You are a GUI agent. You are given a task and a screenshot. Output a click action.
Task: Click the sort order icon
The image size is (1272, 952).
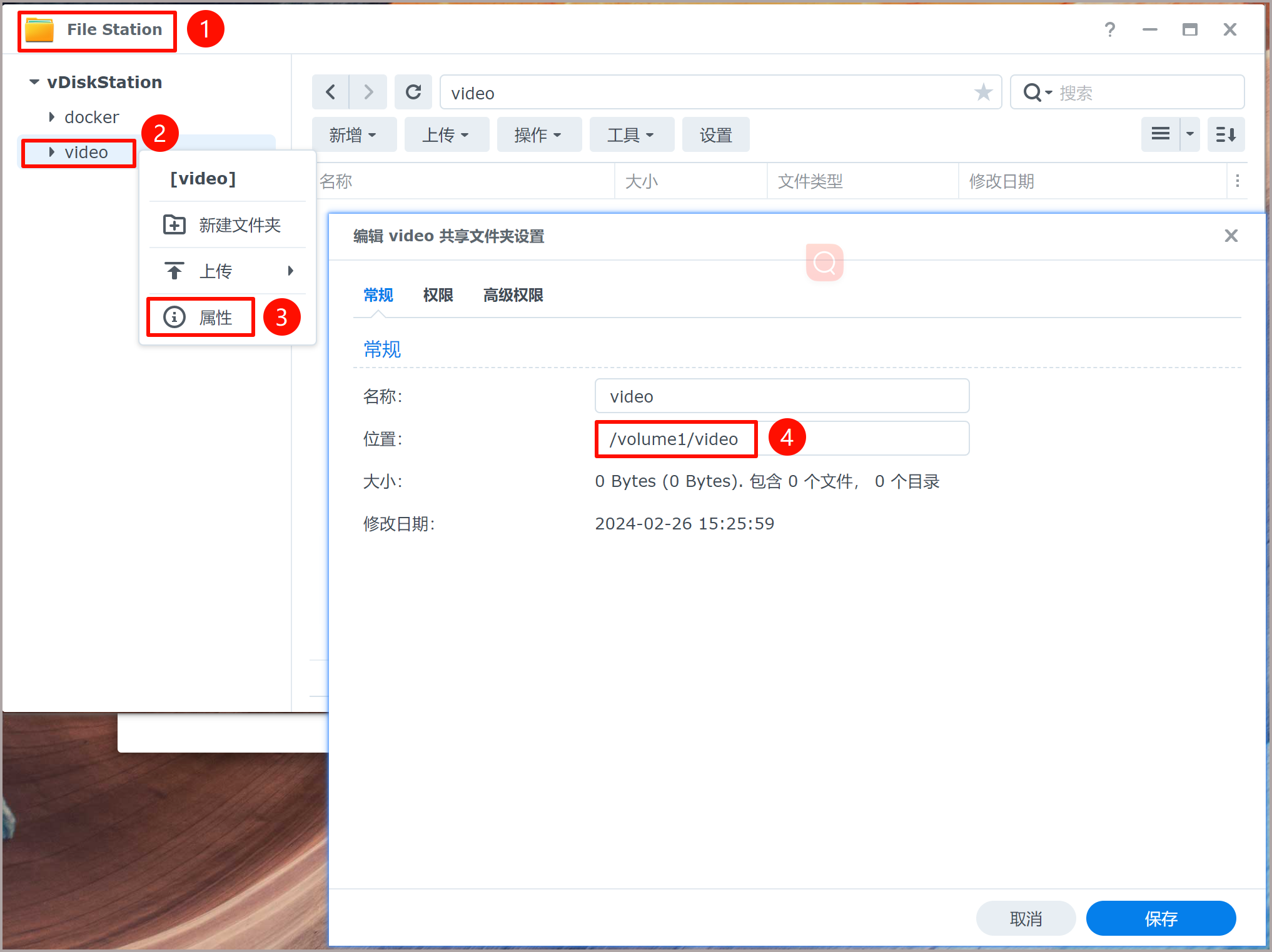1226,134
